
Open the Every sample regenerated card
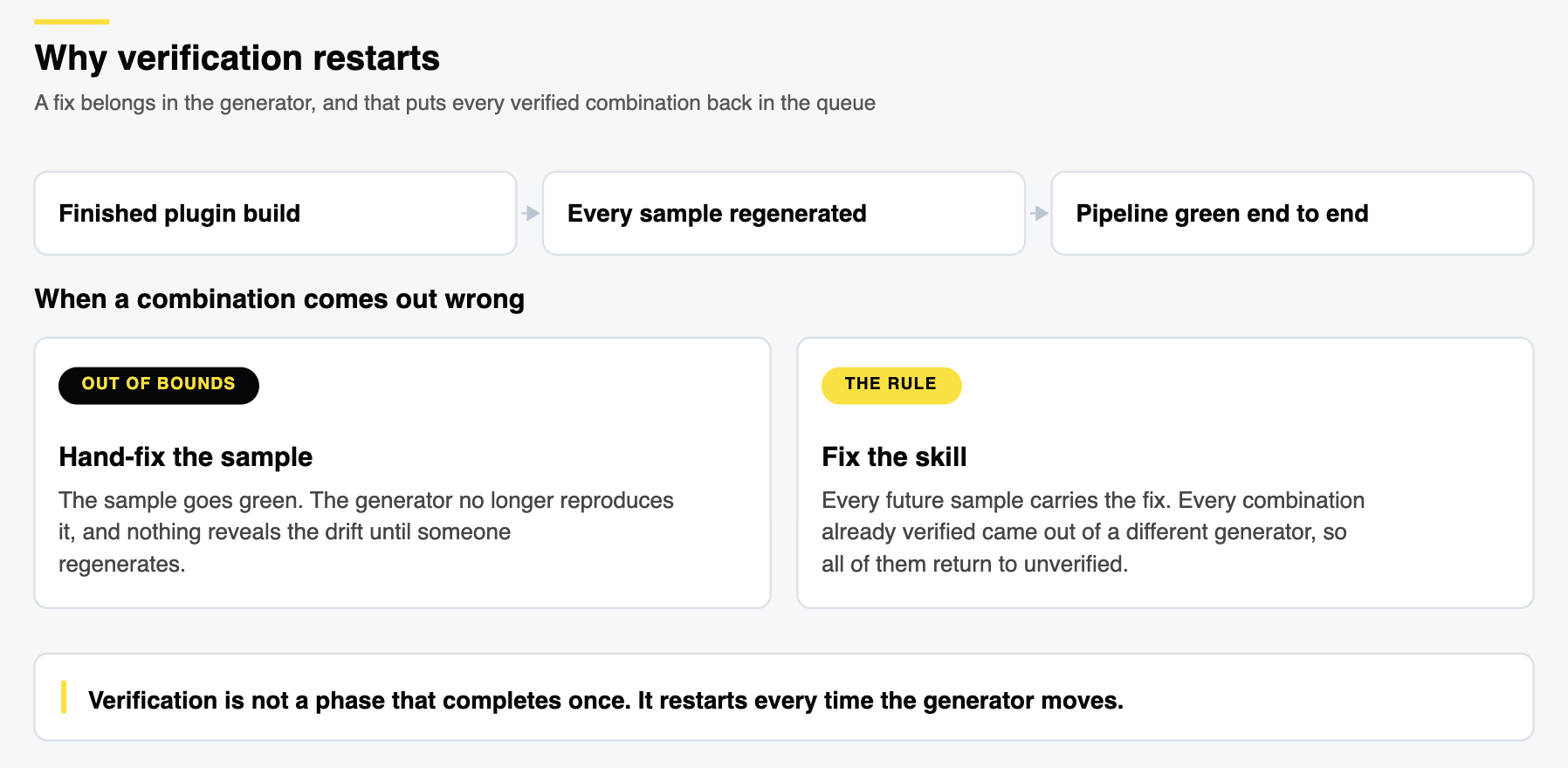point(784,213)
